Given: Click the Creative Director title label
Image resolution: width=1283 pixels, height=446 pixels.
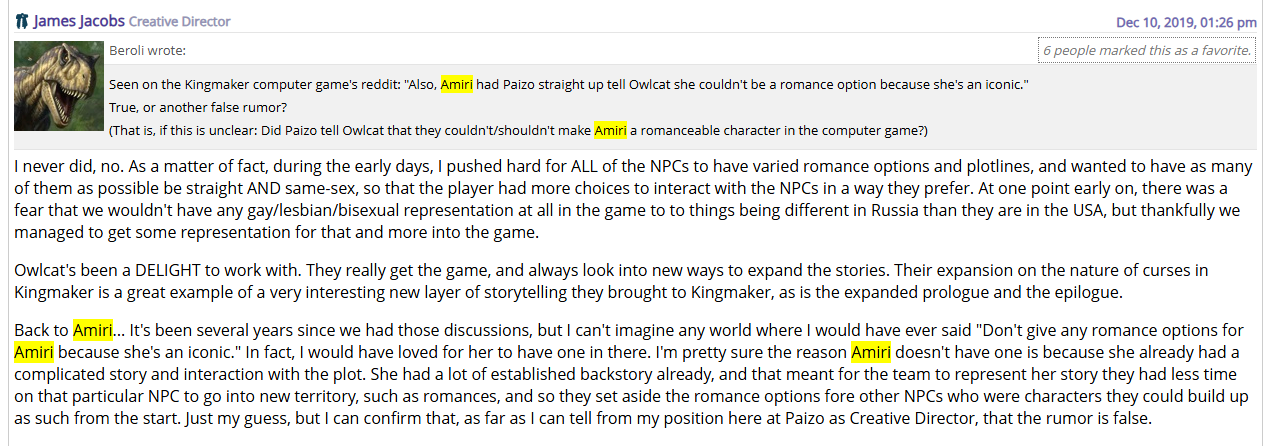Looking at the screenshot, I should pyautogui.click(x=180, y=22).
